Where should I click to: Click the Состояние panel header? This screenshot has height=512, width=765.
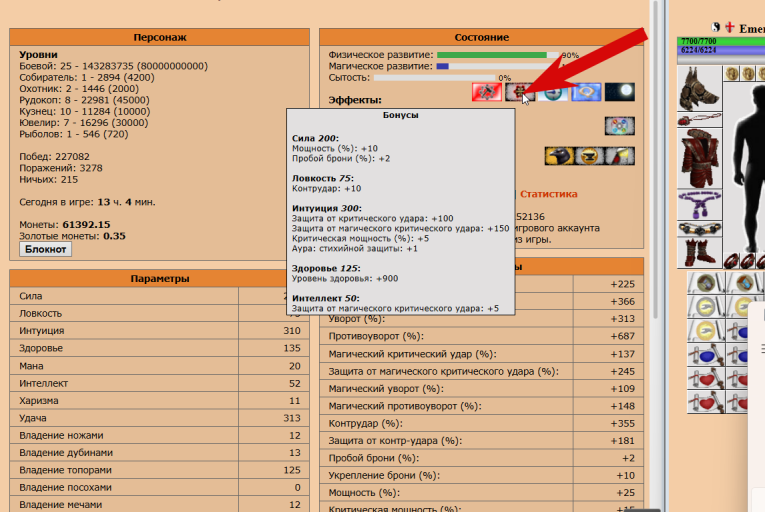click(482, 37)
